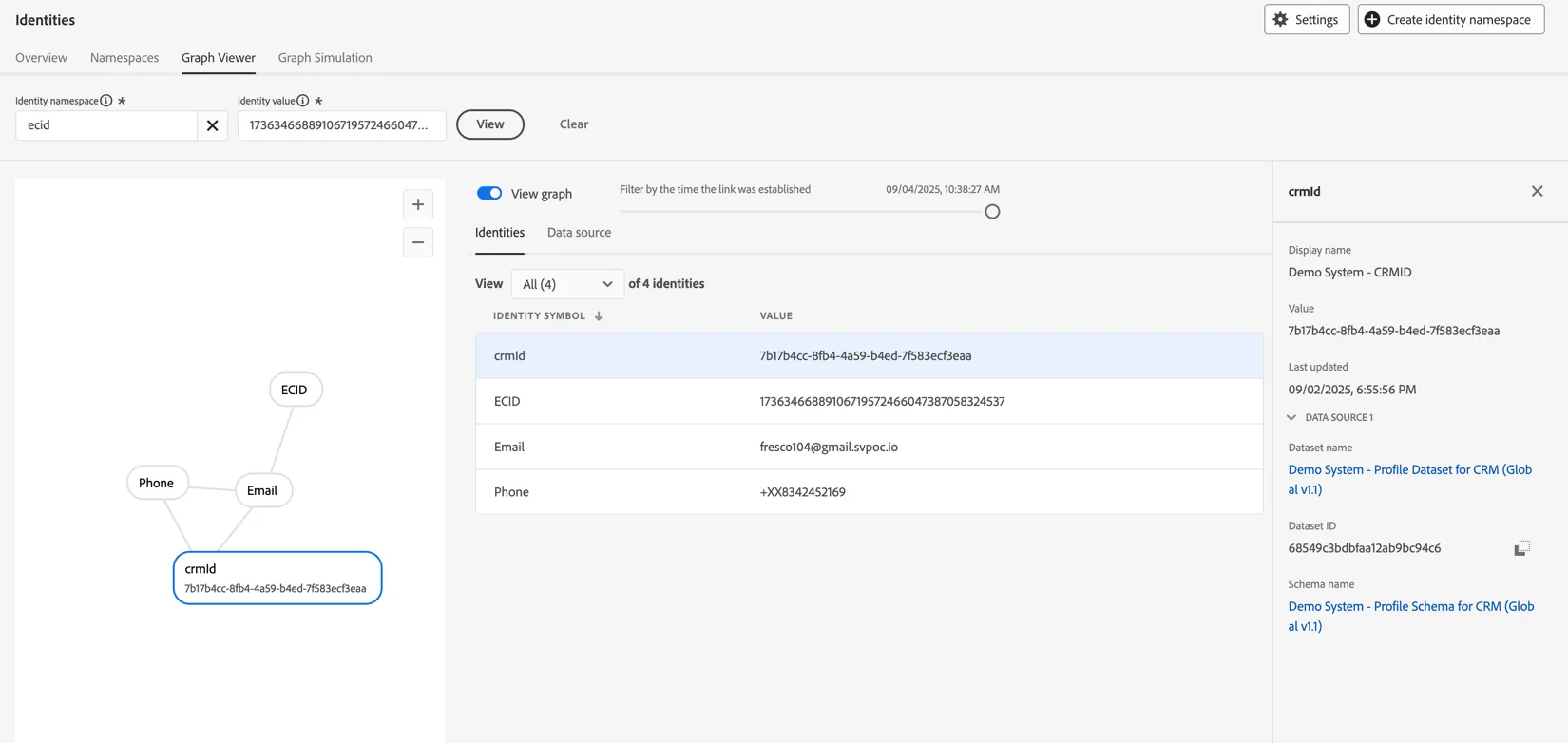Open the All (4) view dropdown
1568x743 pixels.
click(x=567, y=284)
